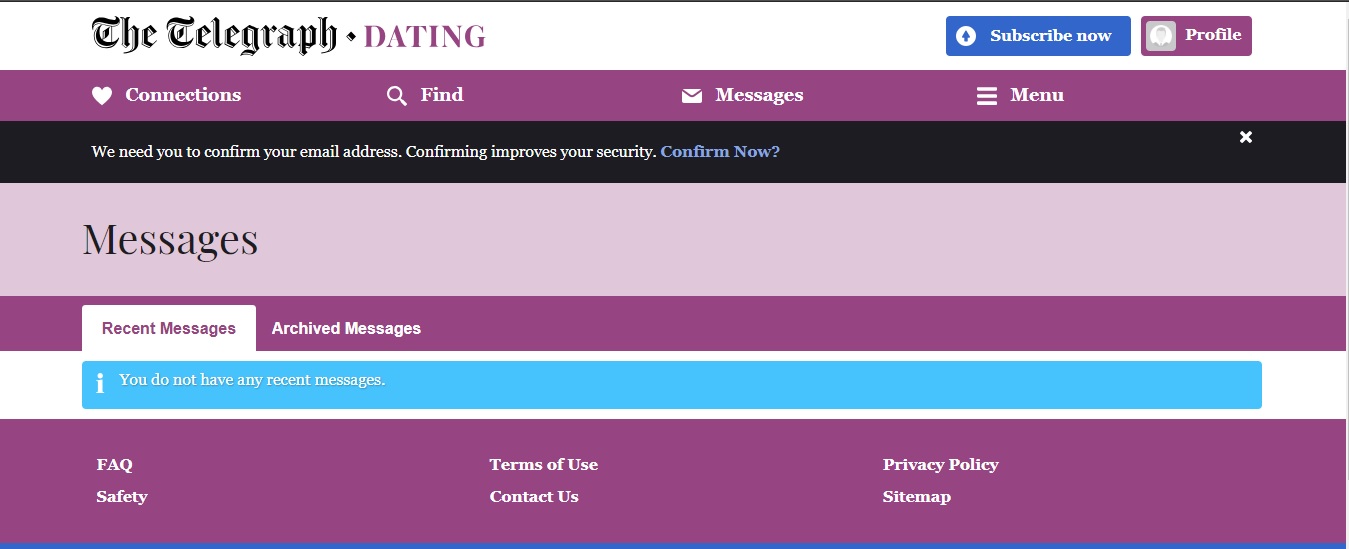Open the FAQ footer link
Screen dimensions: 1349x549
tap(115, 465)
